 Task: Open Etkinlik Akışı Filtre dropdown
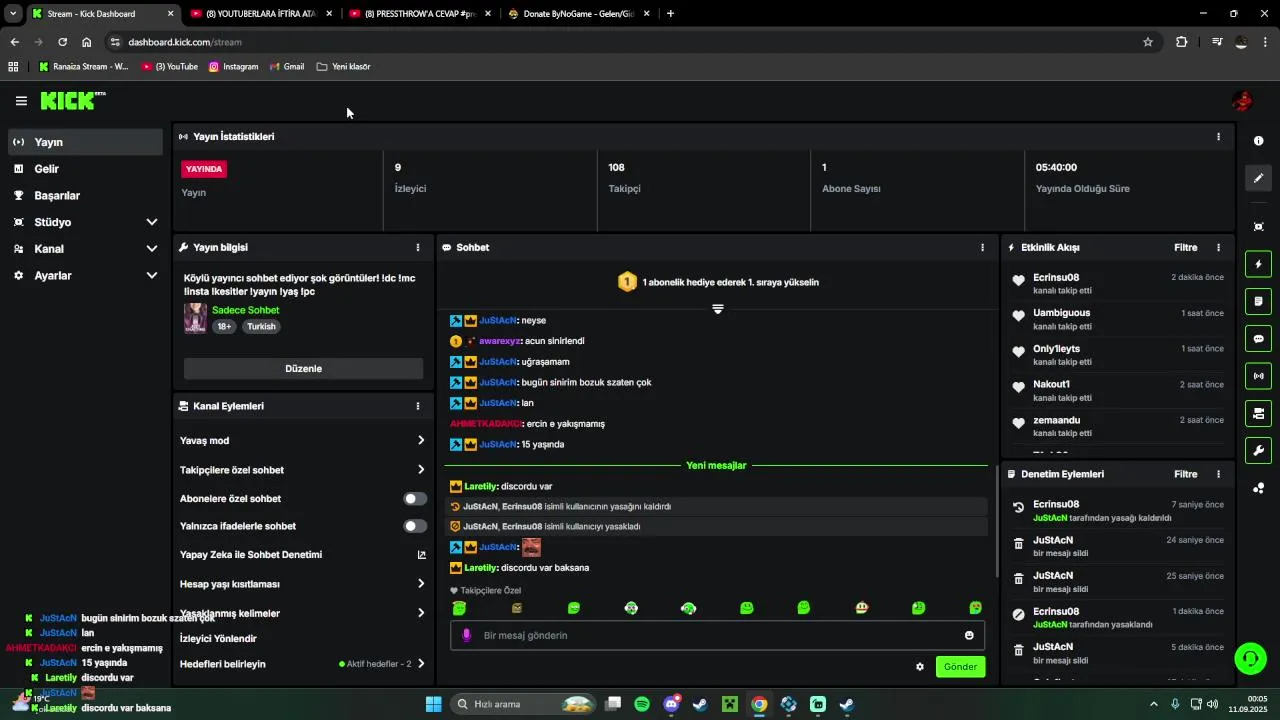pos(1185,247)
